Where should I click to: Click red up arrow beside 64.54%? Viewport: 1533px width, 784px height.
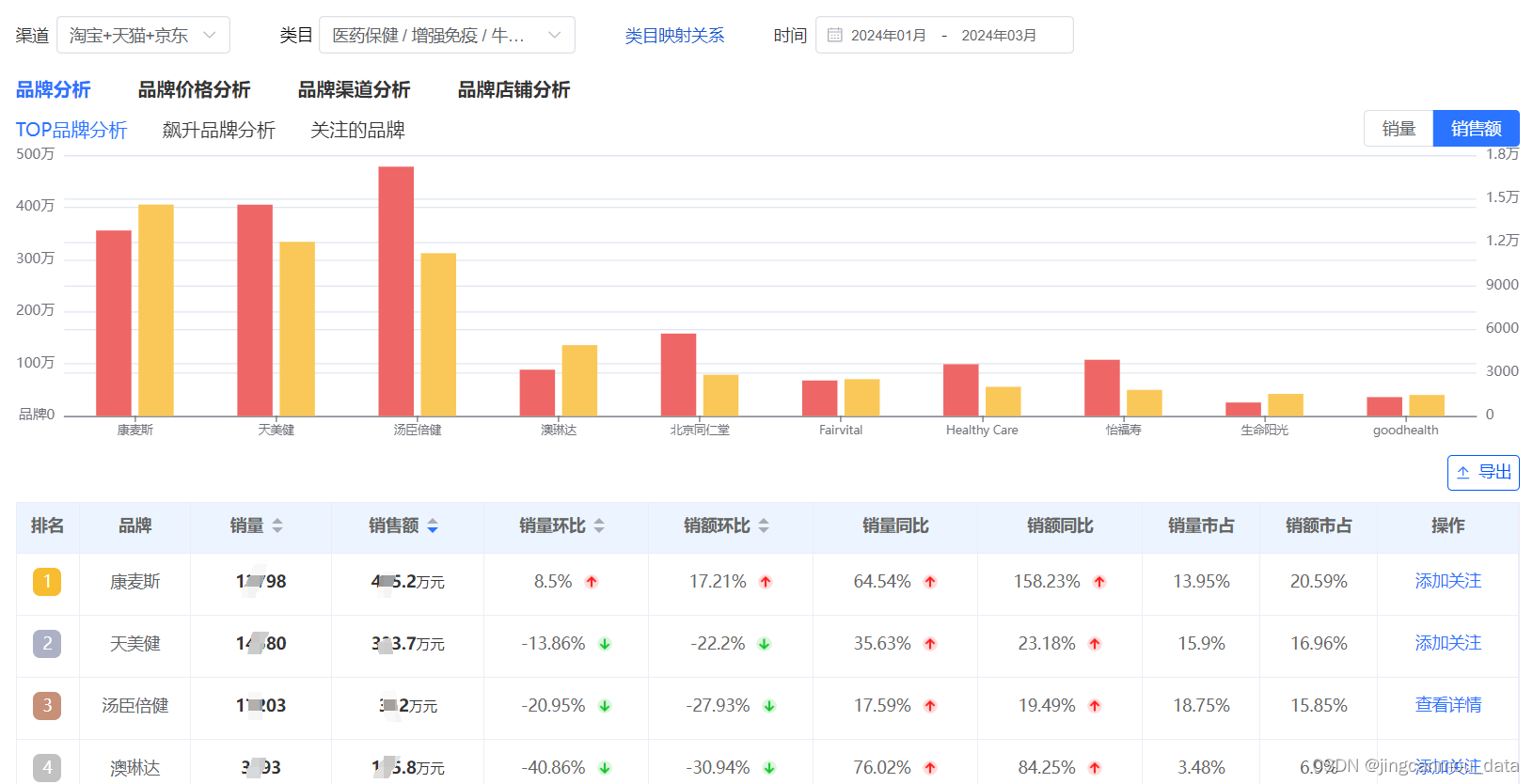point(930,582)
